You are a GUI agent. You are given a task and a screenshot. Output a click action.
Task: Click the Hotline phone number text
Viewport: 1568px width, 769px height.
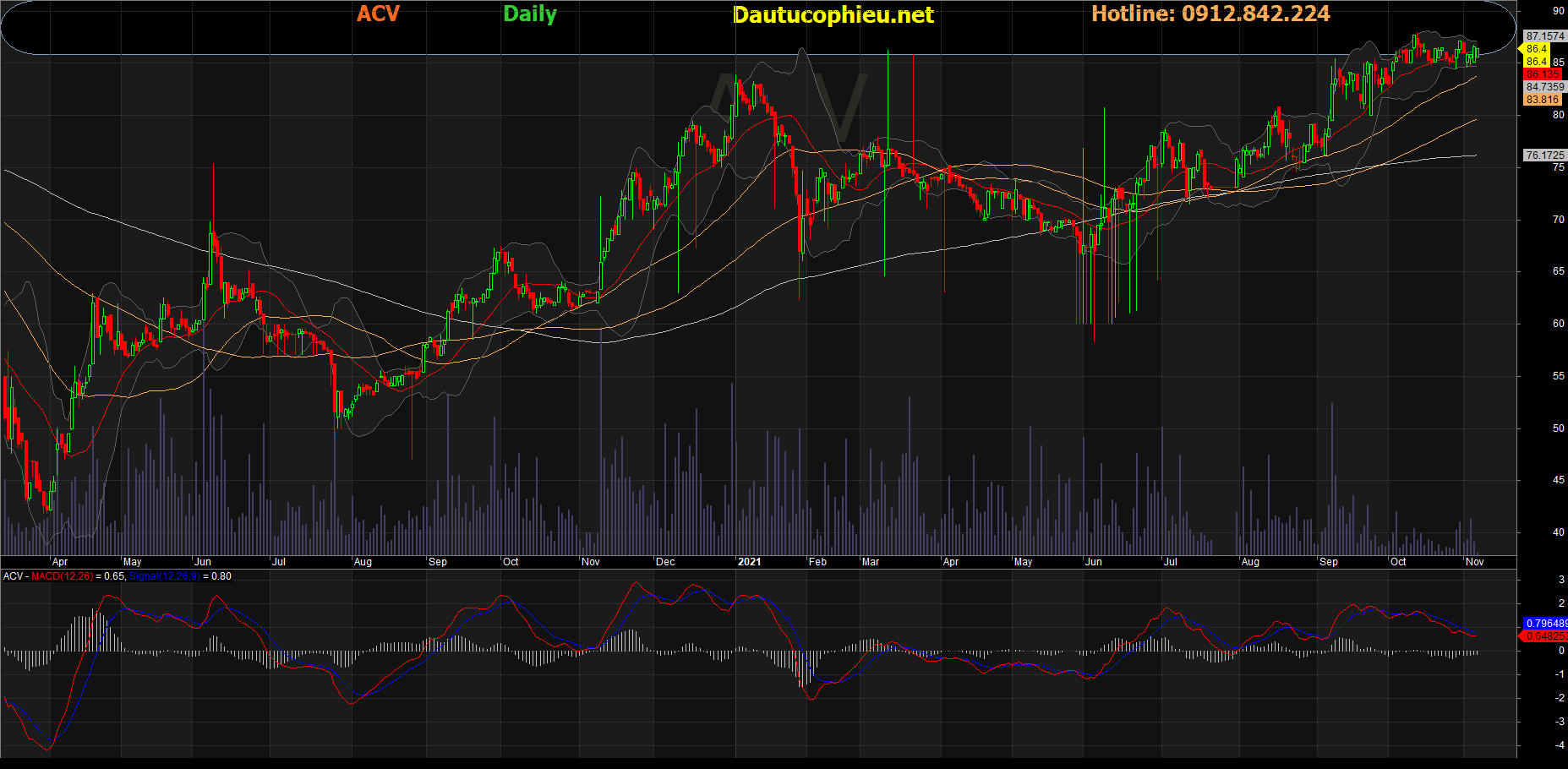pos(1210,14)
